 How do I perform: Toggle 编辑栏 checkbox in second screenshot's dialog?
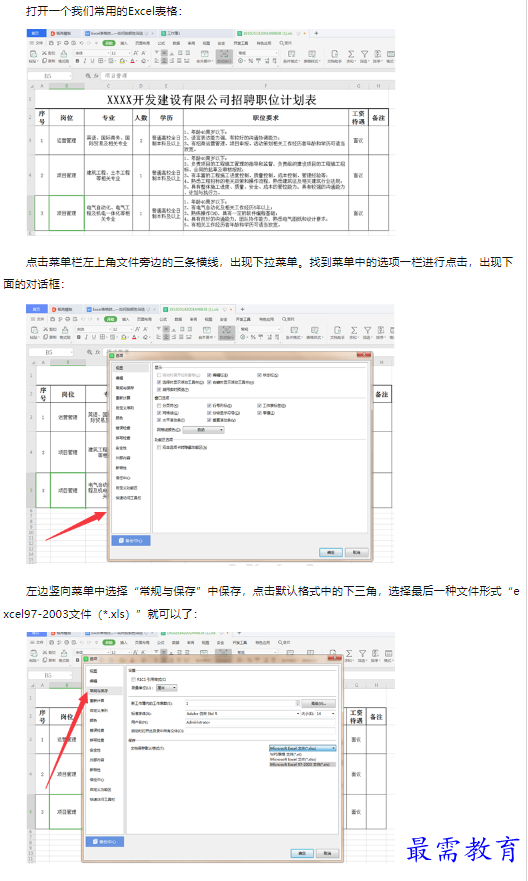pyautogui.click(x=209, y=375)
